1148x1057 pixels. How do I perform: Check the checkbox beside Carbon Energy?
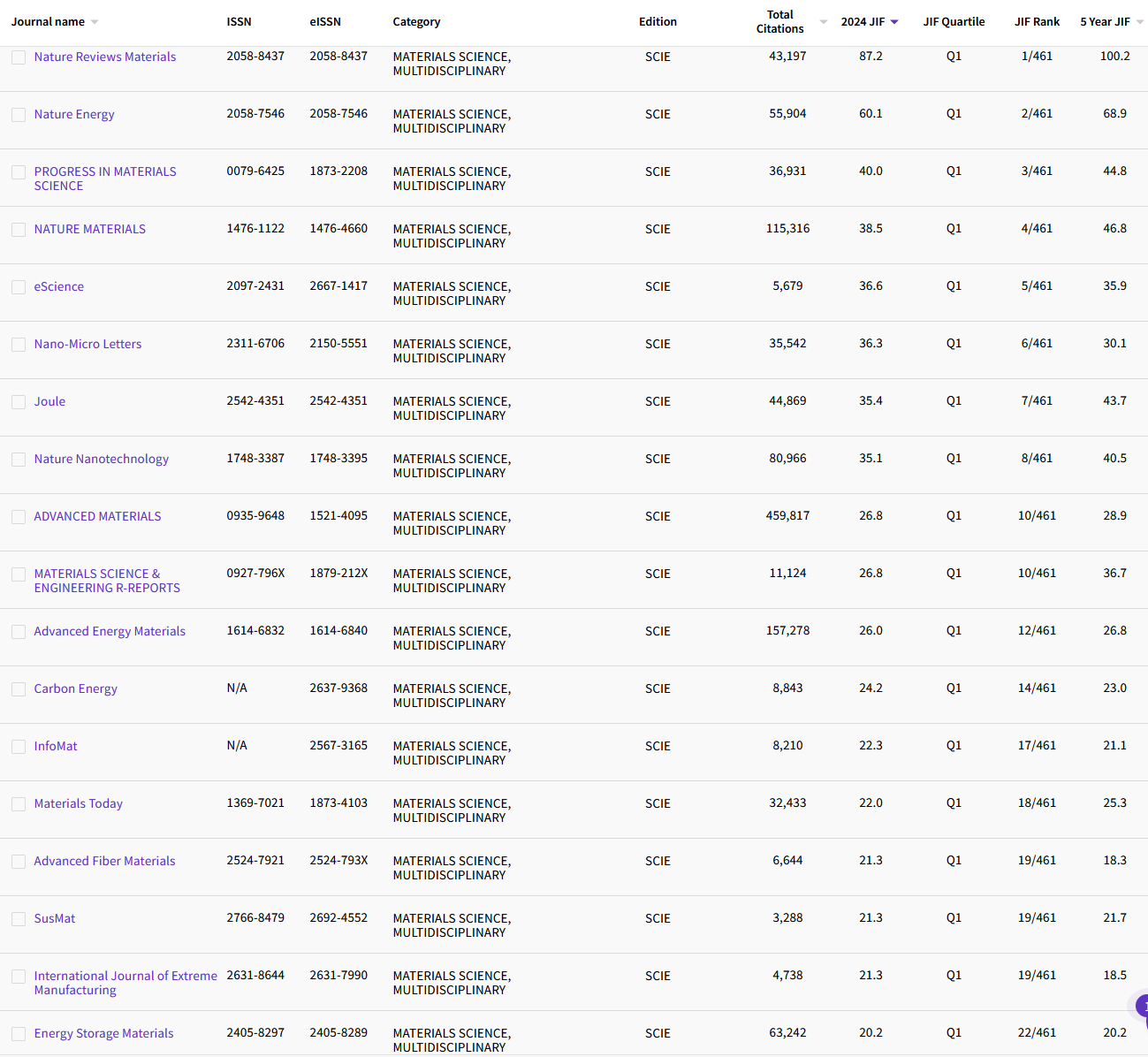click(x=19, y=688)
